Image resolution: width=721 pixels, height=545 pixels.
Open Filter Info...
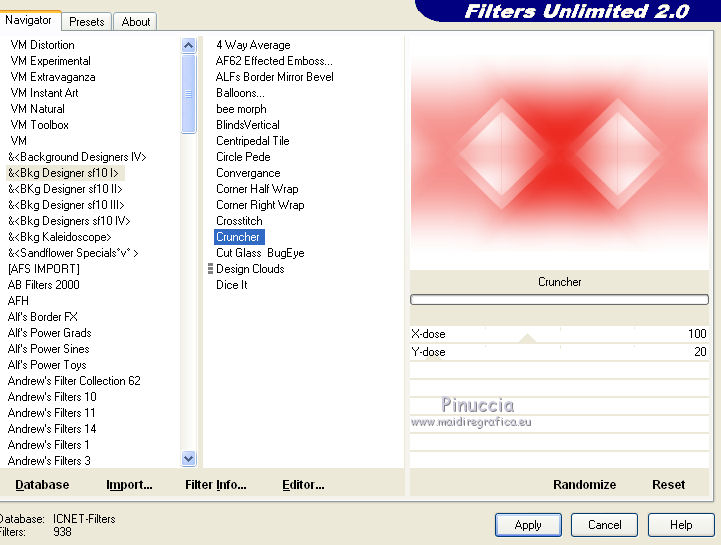pos(216,485)
